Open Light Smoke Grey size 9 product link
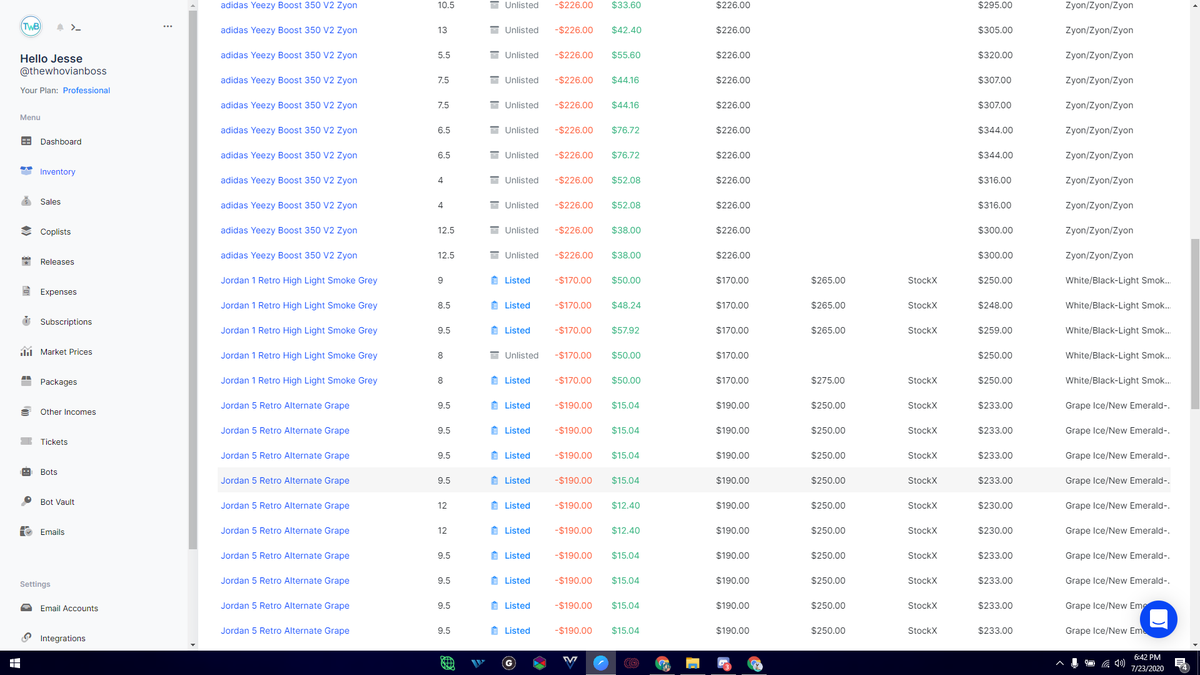1200x675 pixels. click(x=299, y=280)
